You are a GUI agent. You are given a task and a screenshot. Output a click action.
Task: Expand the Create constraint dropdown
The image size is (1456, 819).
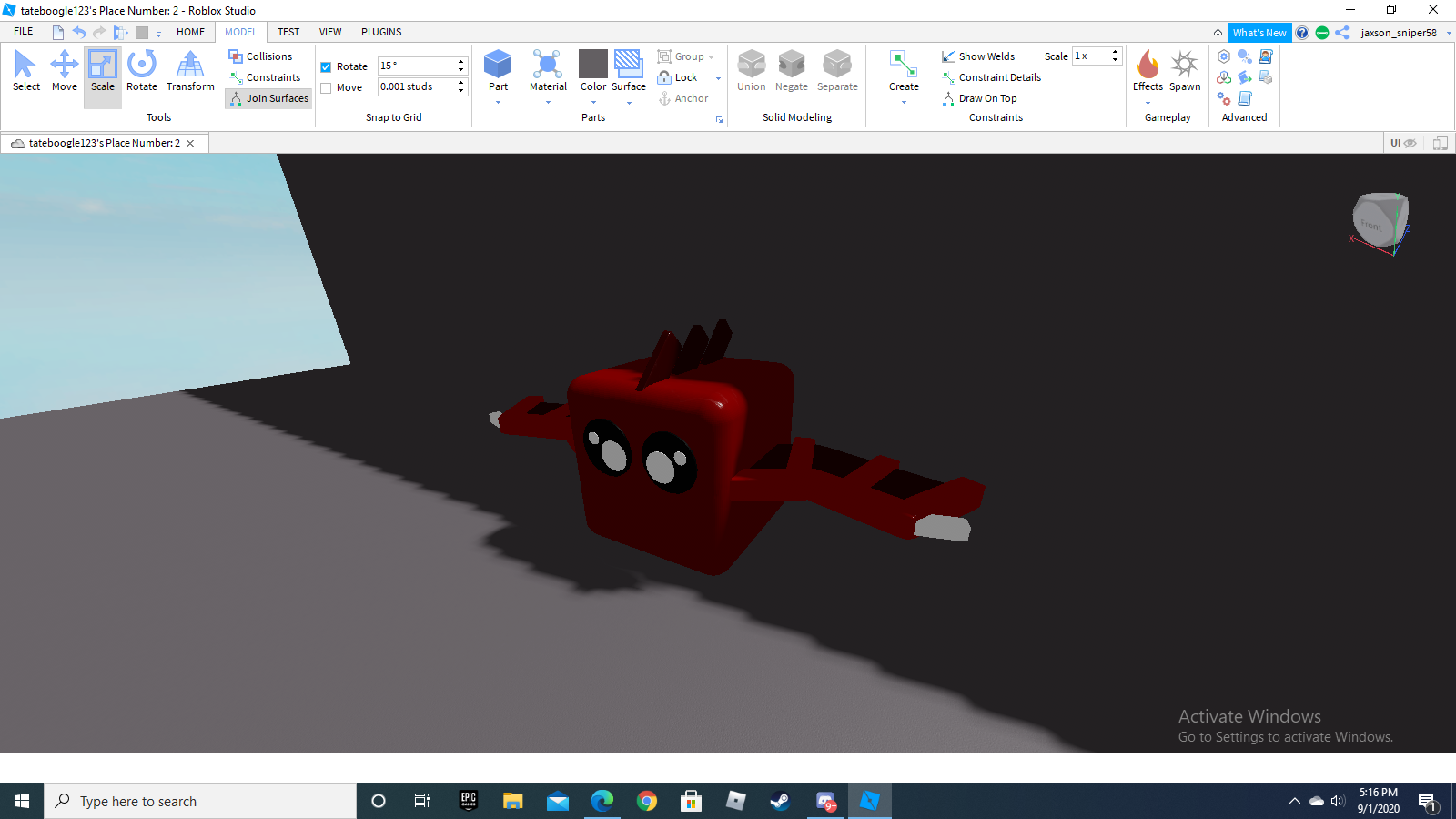click(x=904, y=103)
